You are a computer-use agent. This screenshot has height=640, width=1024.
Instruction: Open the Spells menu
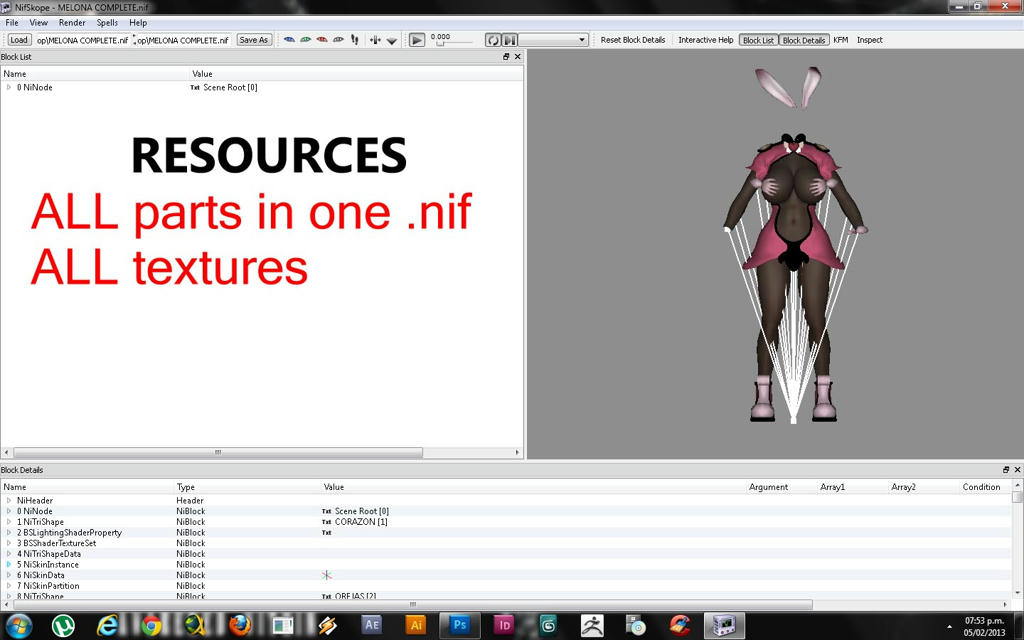(x=107, y=22)
